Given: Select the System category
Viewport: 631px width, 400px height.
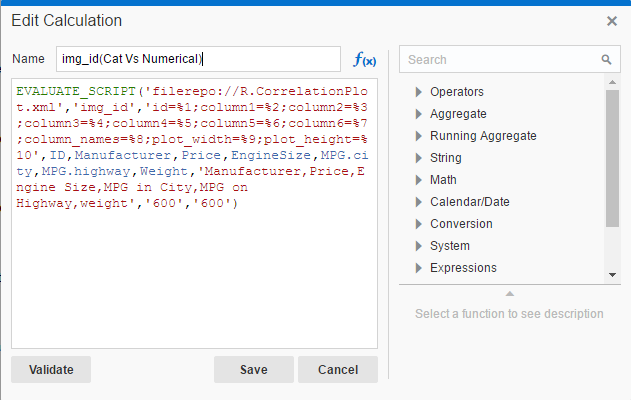Looking at the screenshot, I should click(x=449, y=246).
